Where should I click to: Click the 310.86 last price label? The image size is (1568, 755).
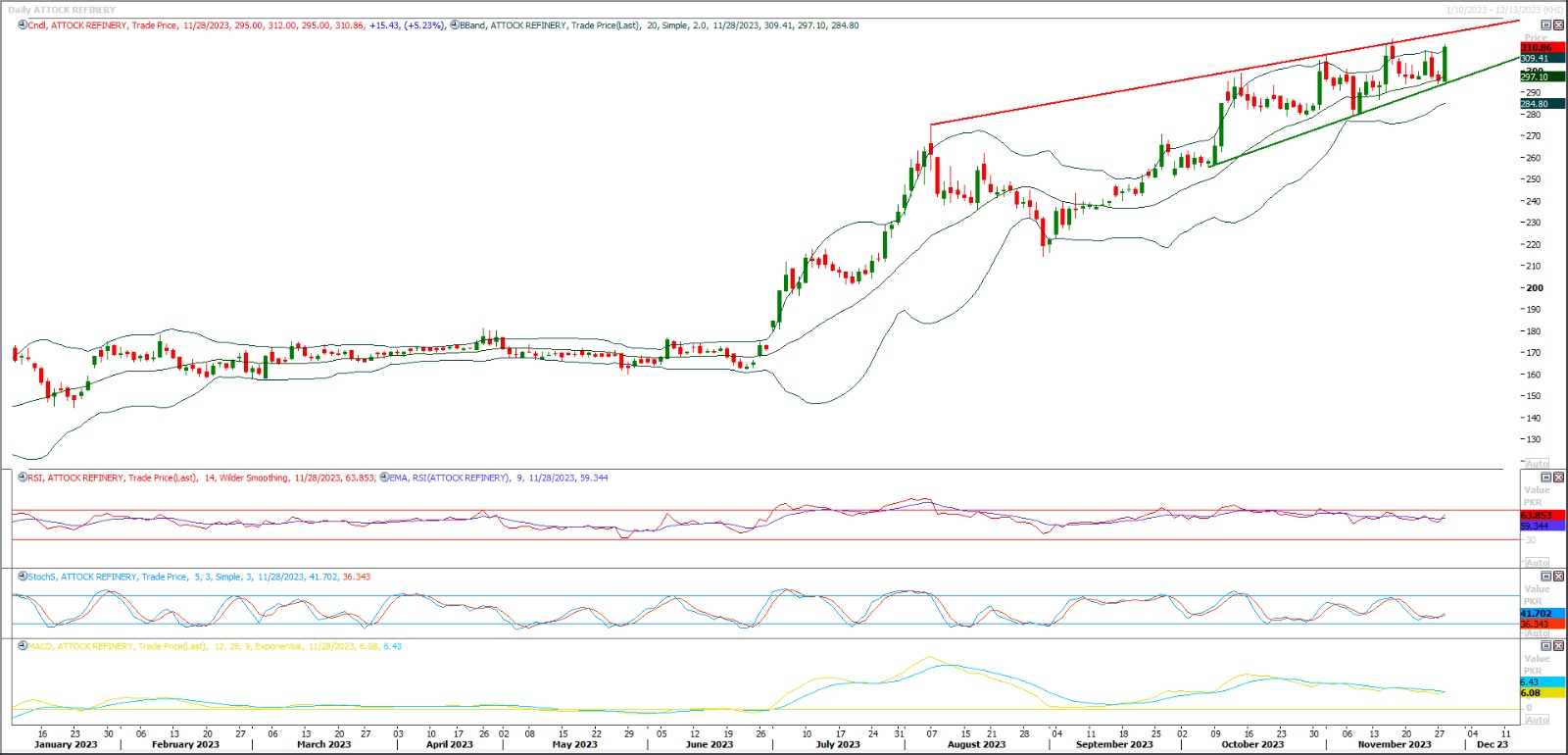tap(1543, 47)
